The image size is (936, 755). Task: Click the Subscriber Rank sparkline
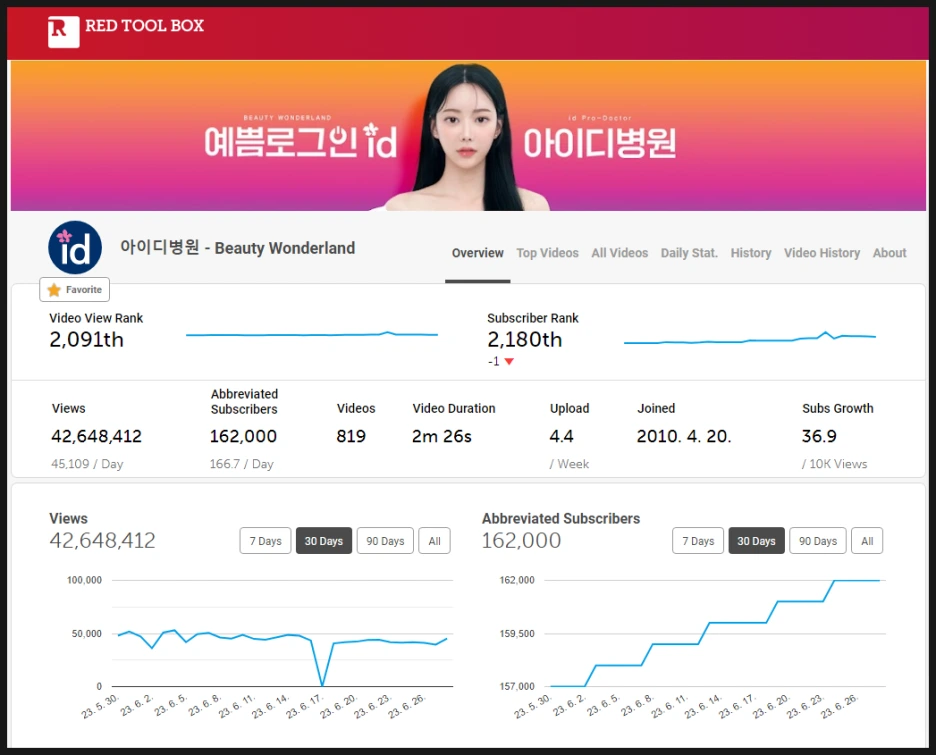click(750, 338)
